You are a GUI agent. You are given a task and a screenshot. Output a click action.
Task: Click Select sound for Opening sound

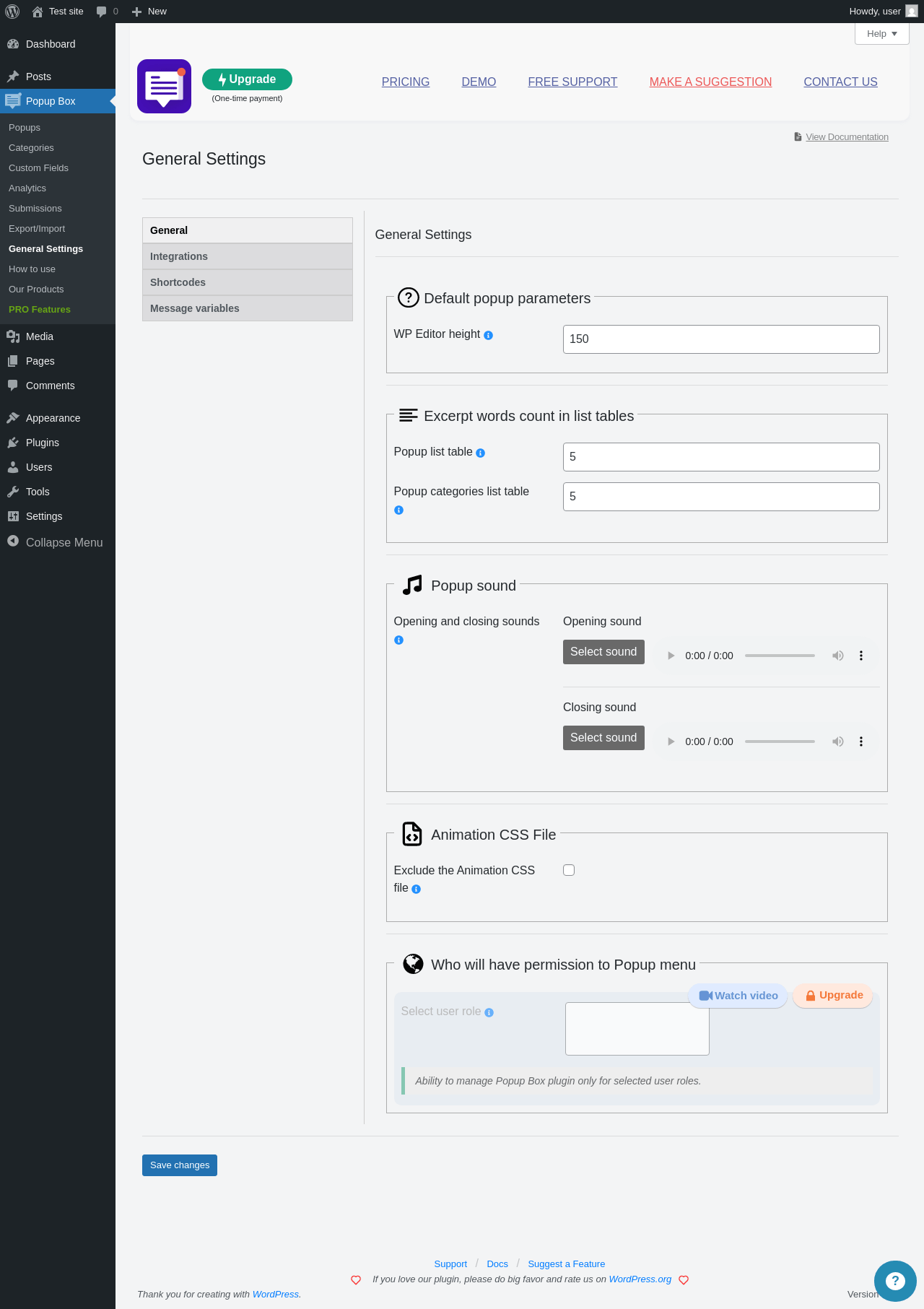tap(603, 652)
